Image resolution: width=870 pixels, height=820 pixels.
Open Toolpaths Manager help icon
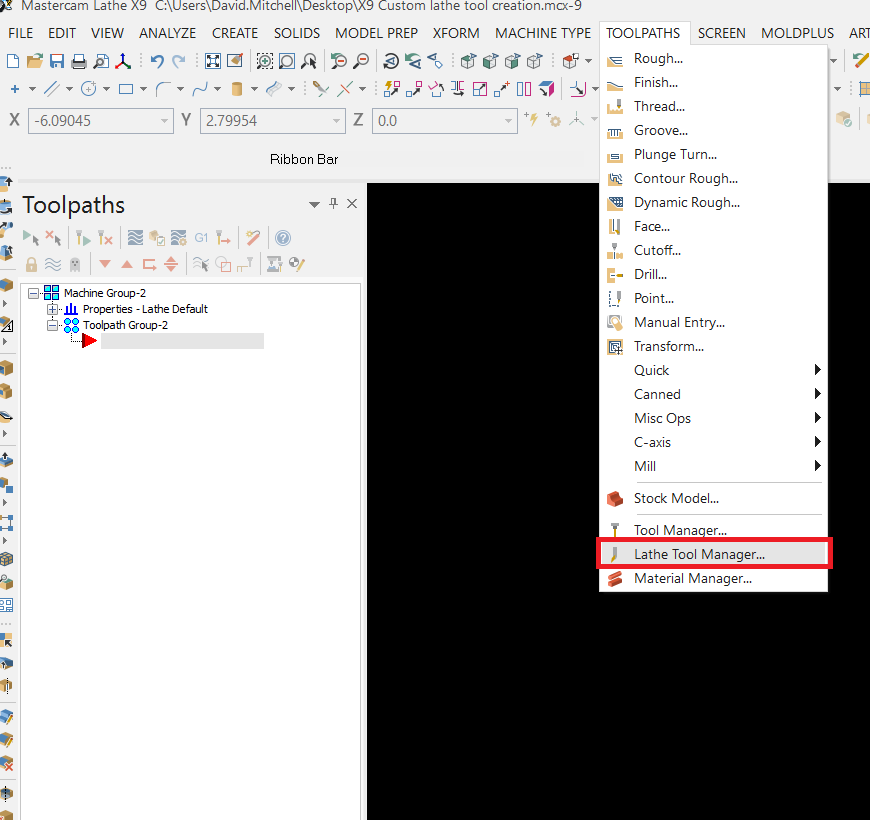pos(283,238)
